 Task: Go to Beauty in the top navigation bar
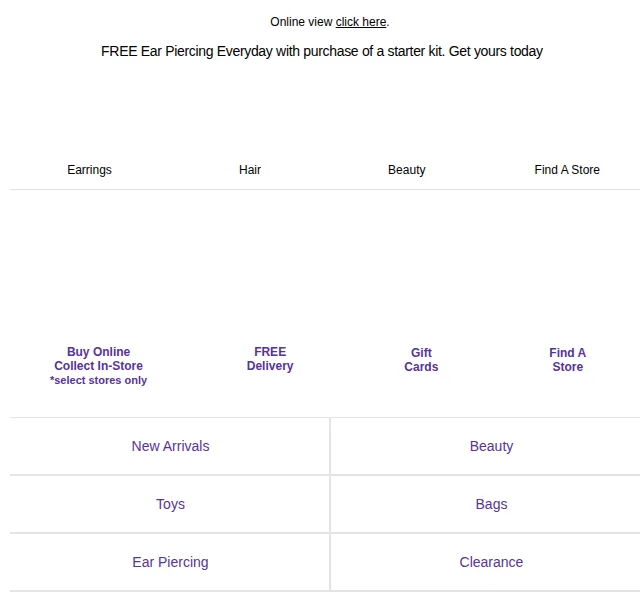tap(407, 169)
